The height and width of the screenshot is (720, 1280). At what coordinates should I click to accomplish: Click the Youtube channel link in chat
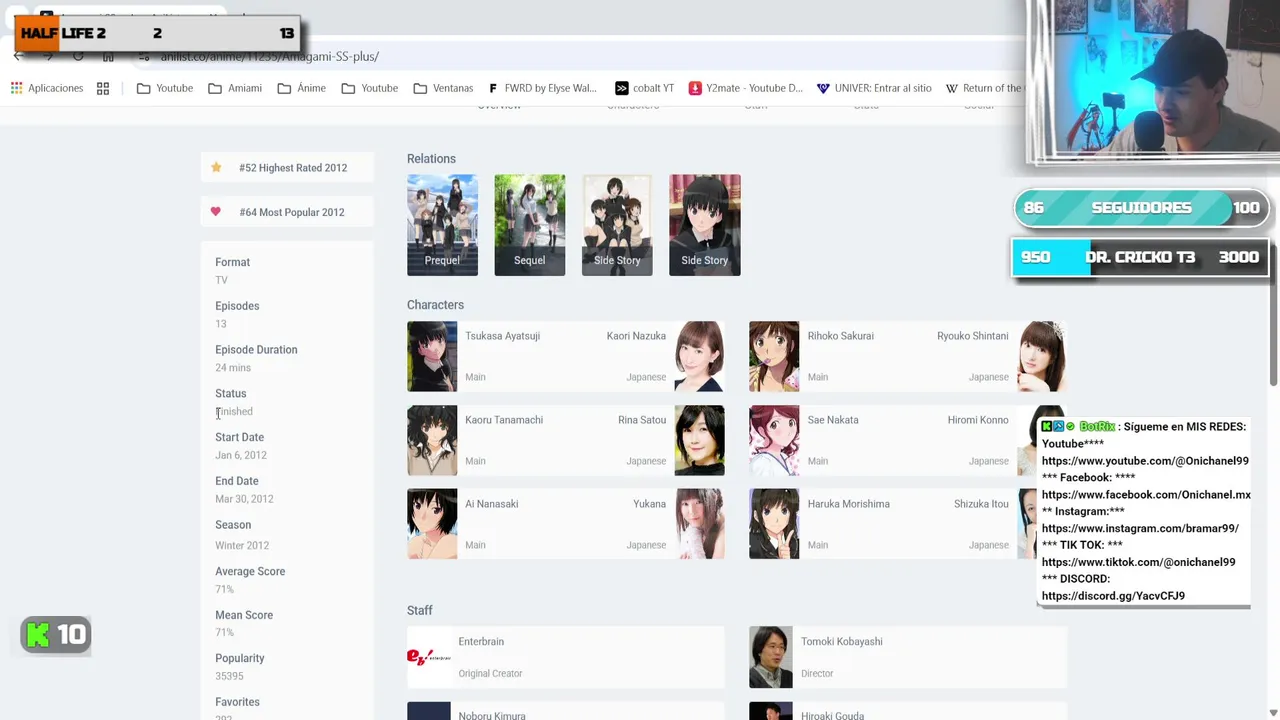point(1145,461)
